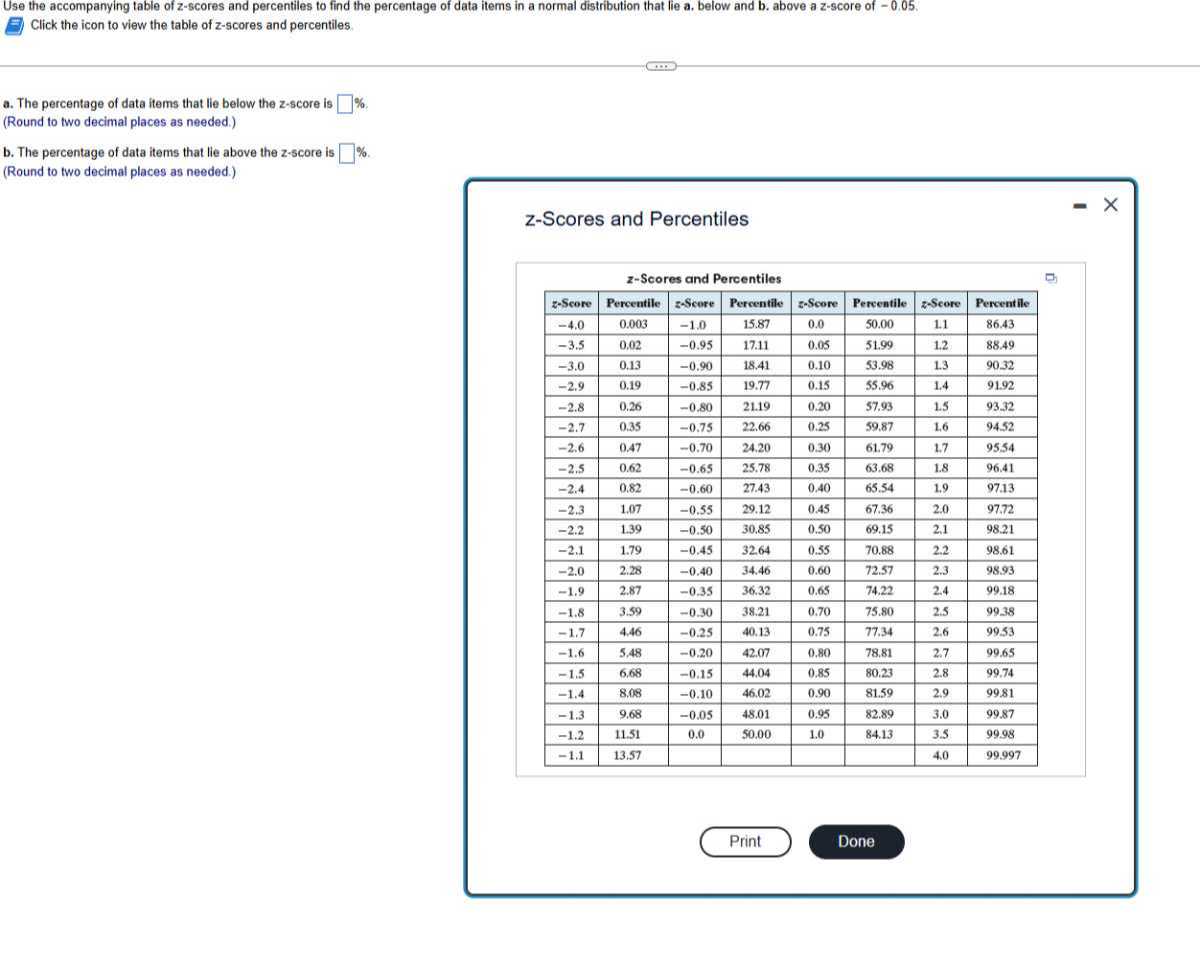Select the 99.997 percentile for z-score 4.0
This screenshot has width=1200, height=969.
[1003, 755]
